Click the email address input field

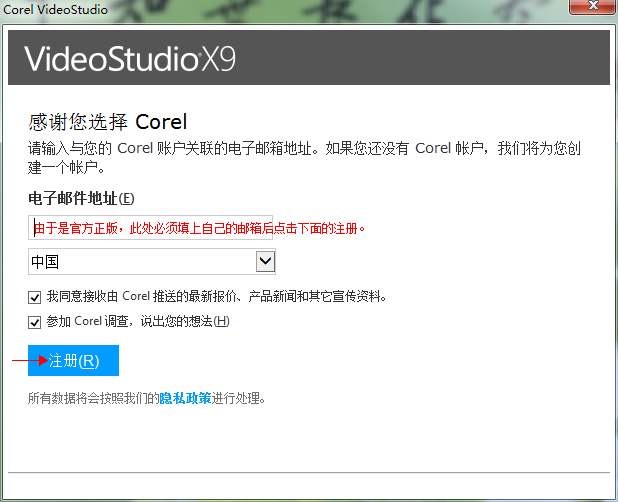(x=150, y=227)
